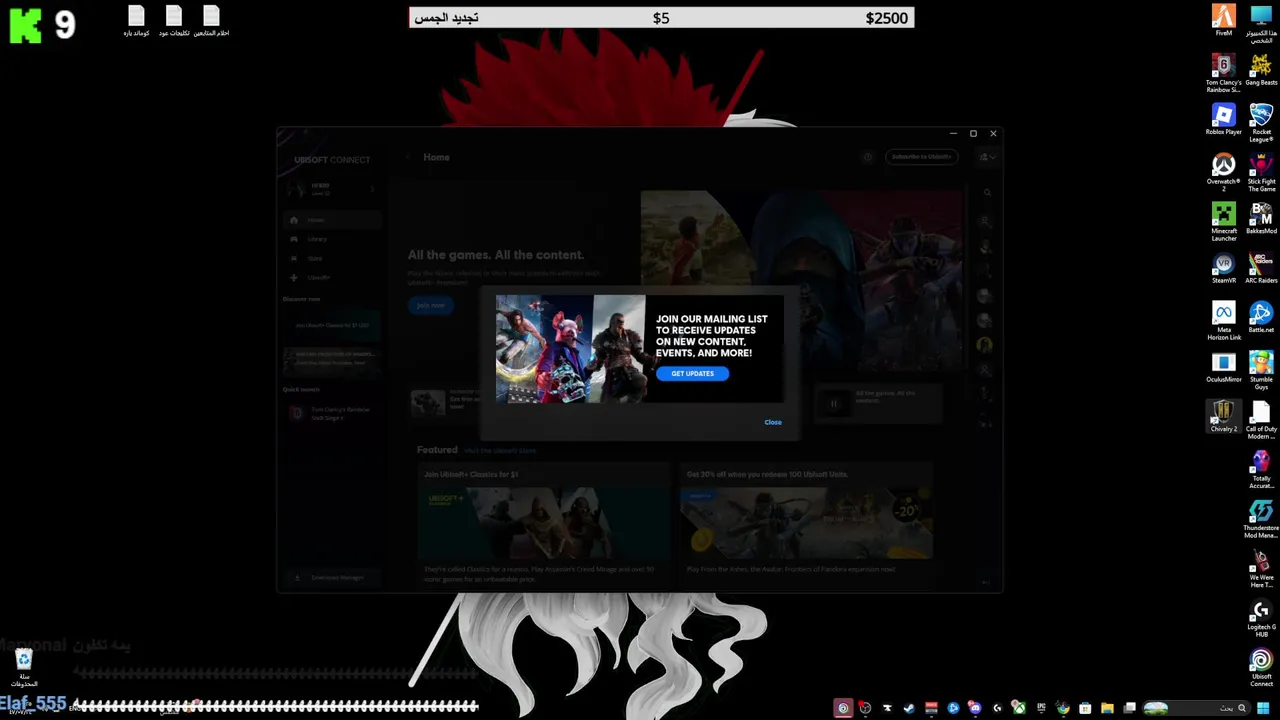Click the Subscribe to Ubisoft+ button
This screenshot has width=1280, height=720.
pos(921,157)
